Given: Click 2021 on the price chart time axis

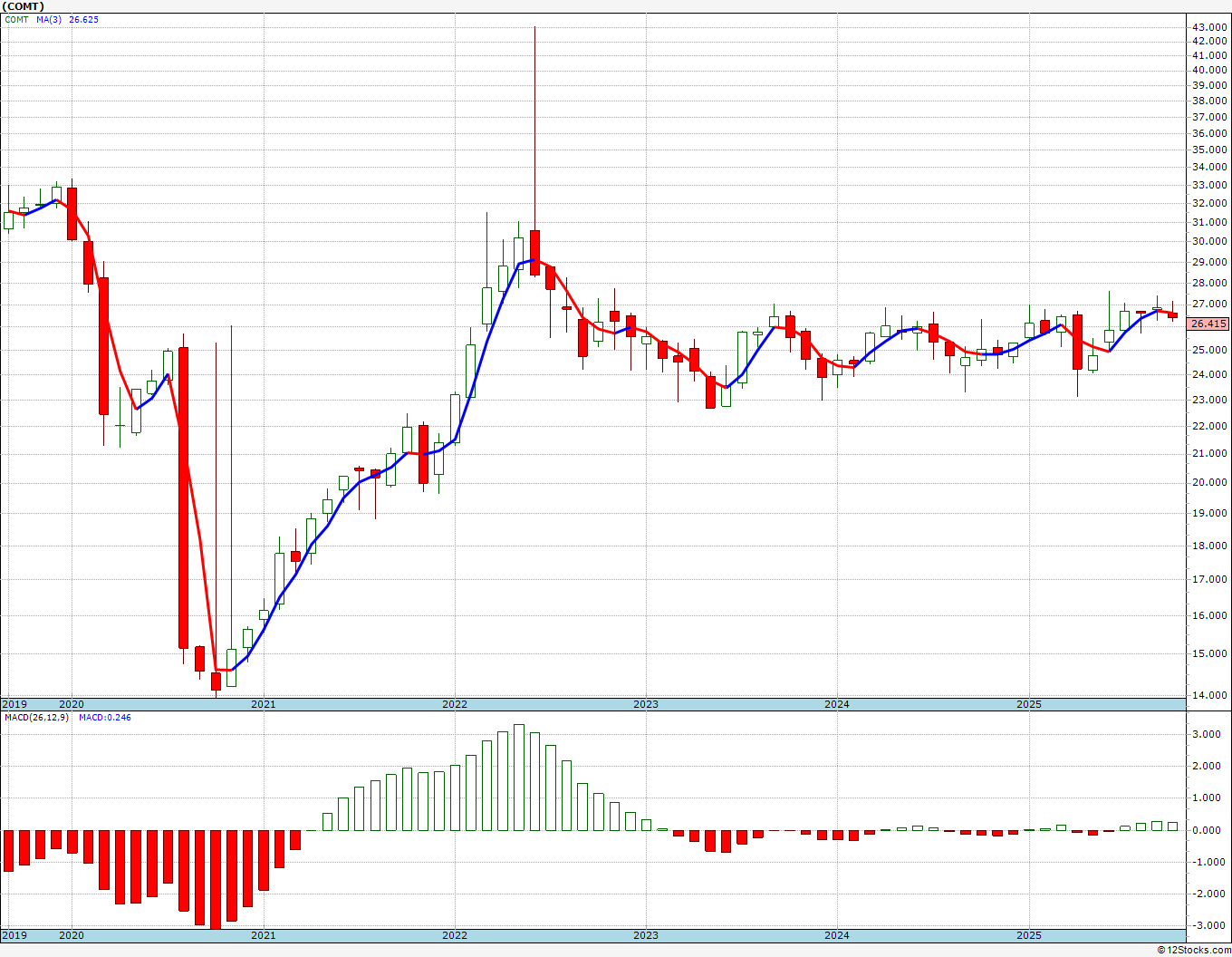Looking at the screenshot, I should pyautogui.click(x=264, y=704).
